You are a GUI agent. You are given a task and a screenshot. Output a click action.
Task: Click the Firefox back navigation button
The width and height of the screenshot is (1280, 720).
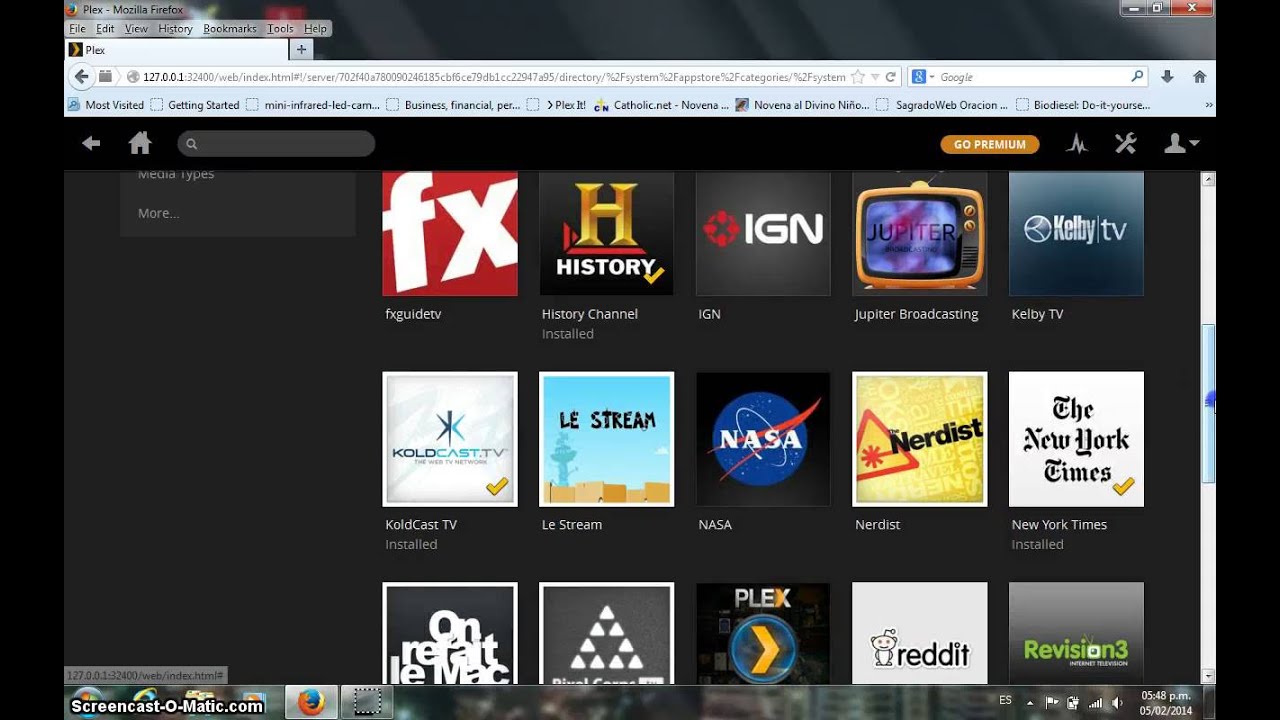[81, 77]
